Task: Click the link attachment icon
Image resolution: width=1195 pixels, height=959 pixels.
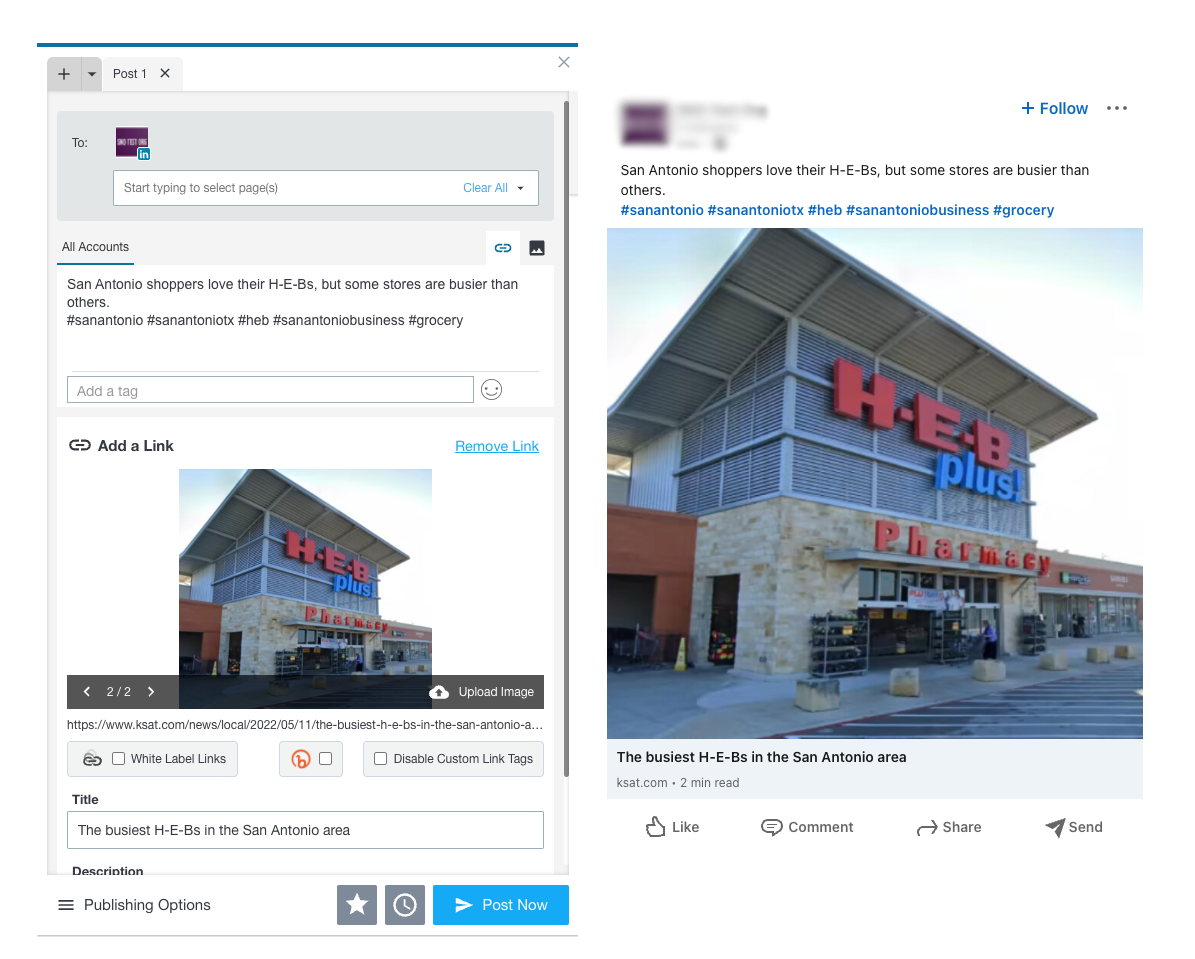Action: coord(503,248)
